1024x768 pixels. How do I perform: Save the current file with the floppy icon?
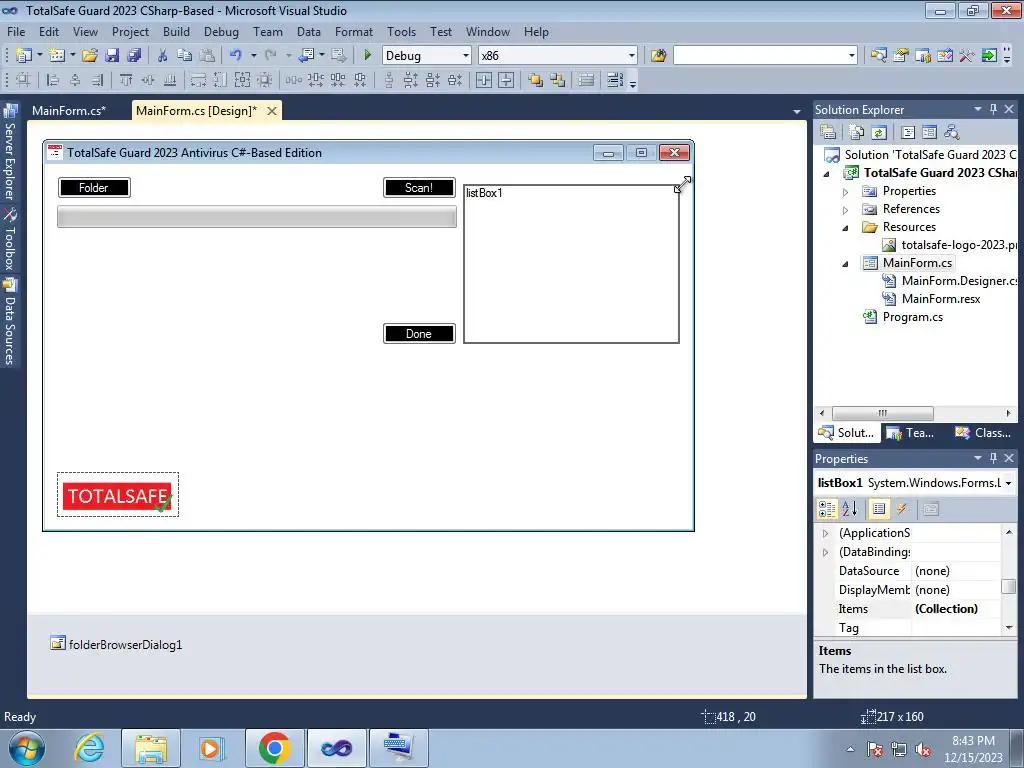click(x=112, y=56)
